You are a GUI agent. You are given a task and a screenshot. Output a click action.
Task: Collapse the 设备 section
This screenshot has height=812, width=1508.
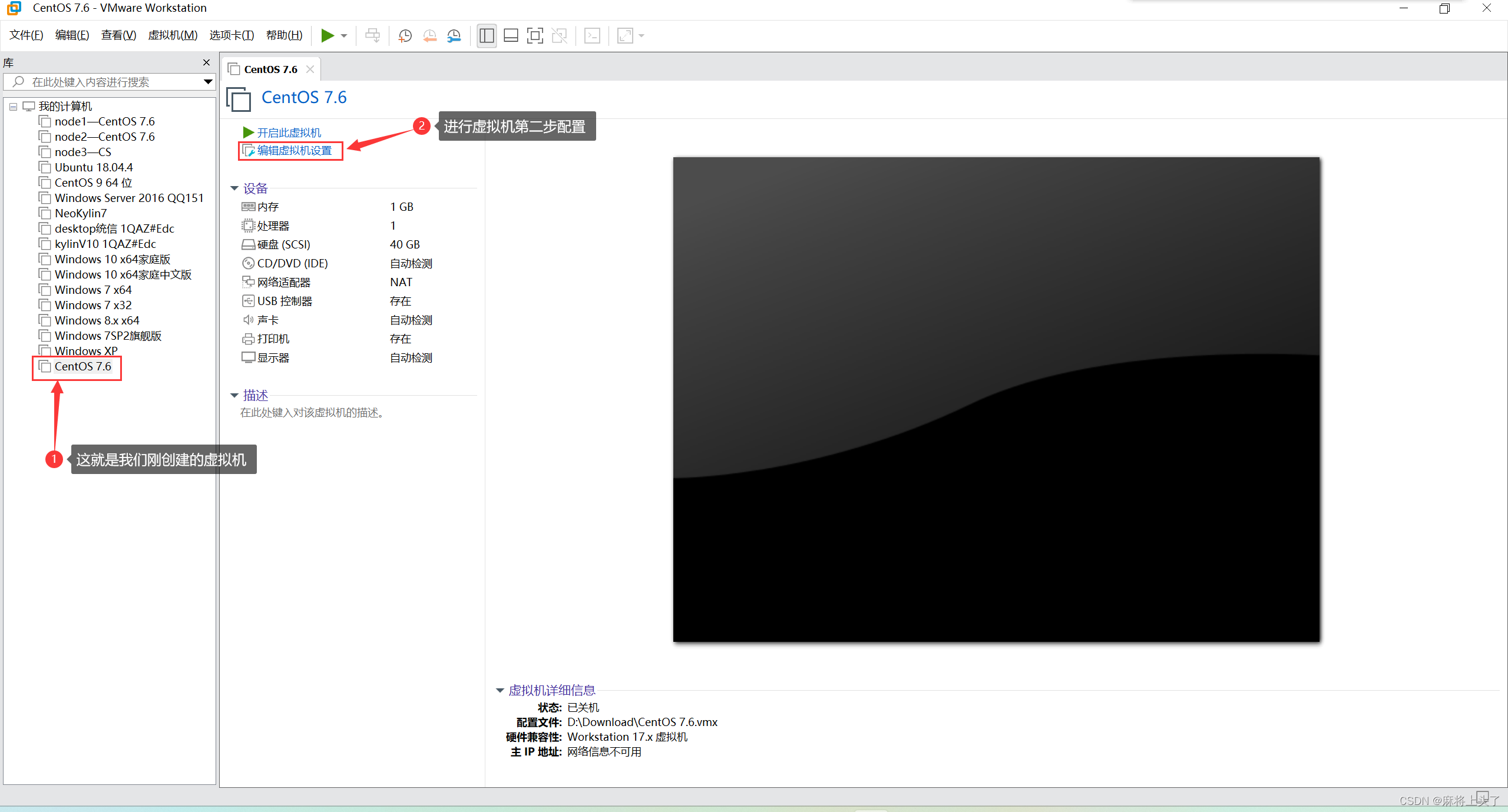pyautogui.click(x=234, y=188)
